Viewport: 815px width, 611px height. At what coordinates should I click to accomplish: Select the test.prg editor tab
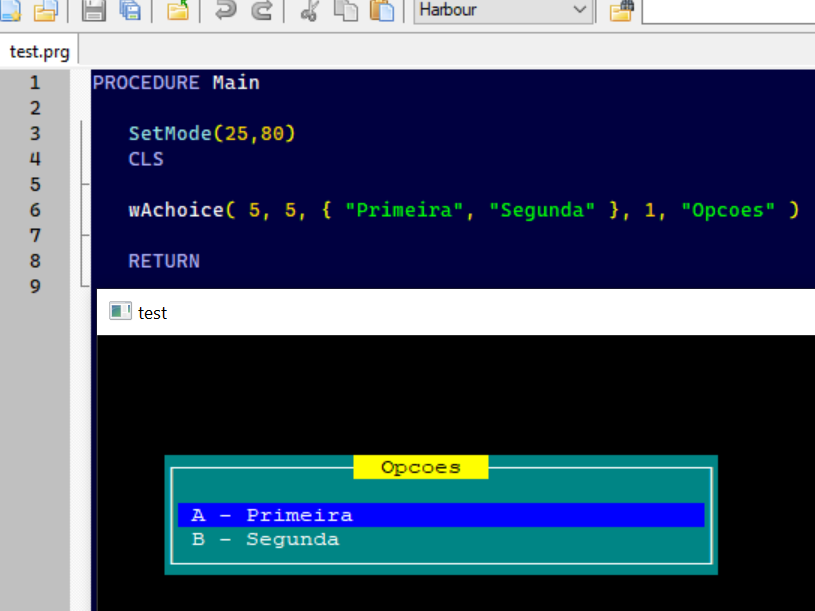tap(39, 52)
